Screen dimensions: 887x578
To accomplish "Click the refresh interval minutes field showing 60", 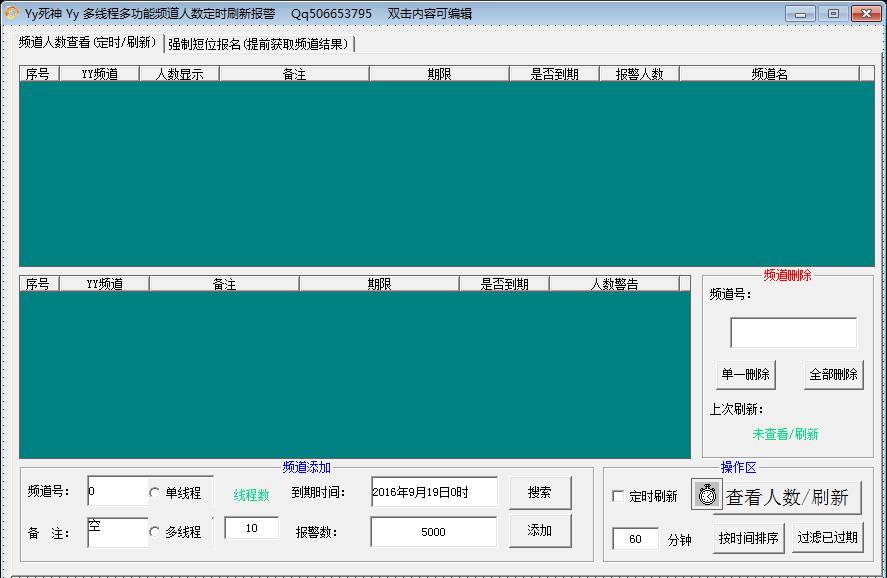I will point(635,539).
